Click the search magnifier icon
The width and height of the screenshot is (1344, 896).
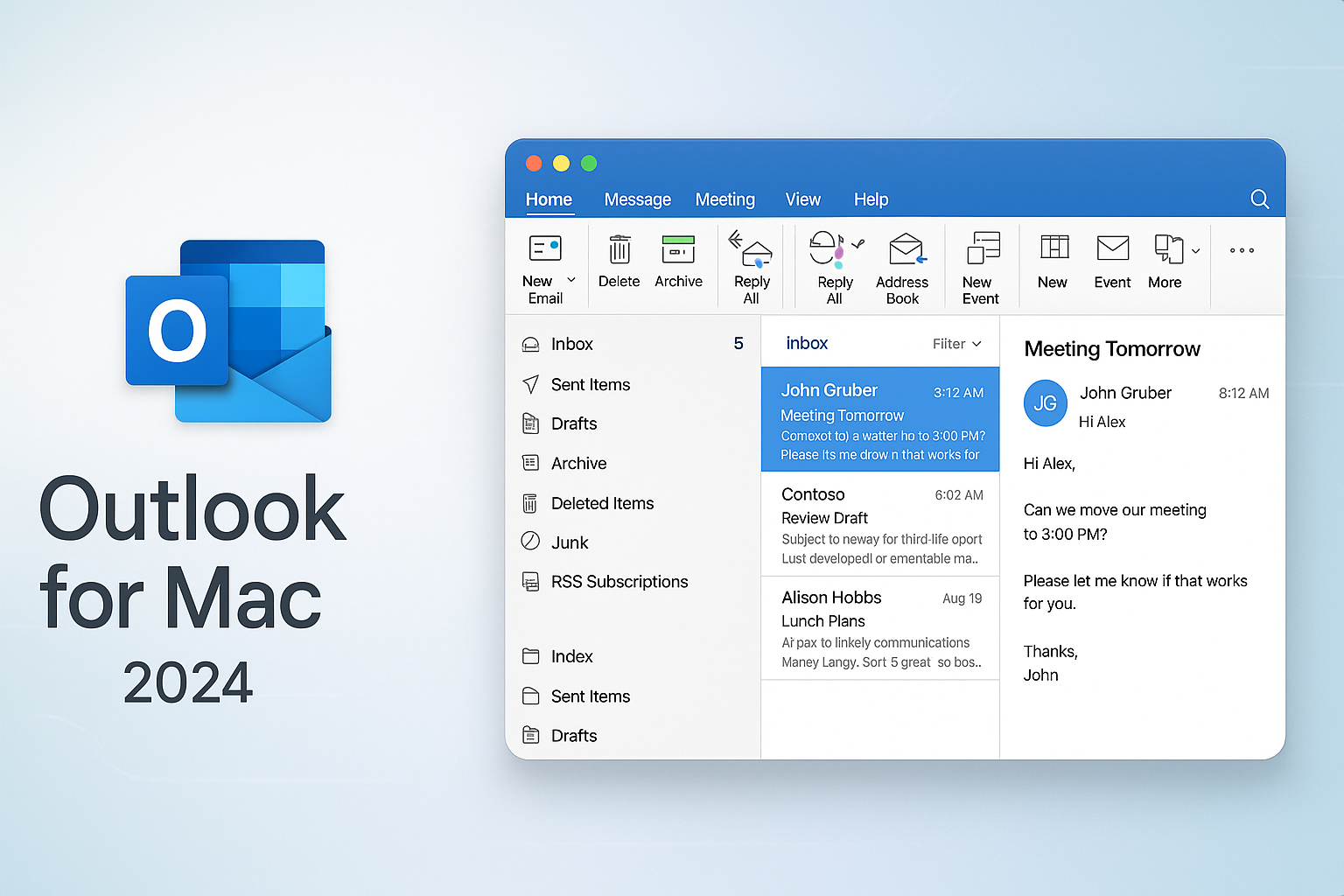pos(1259,199)
